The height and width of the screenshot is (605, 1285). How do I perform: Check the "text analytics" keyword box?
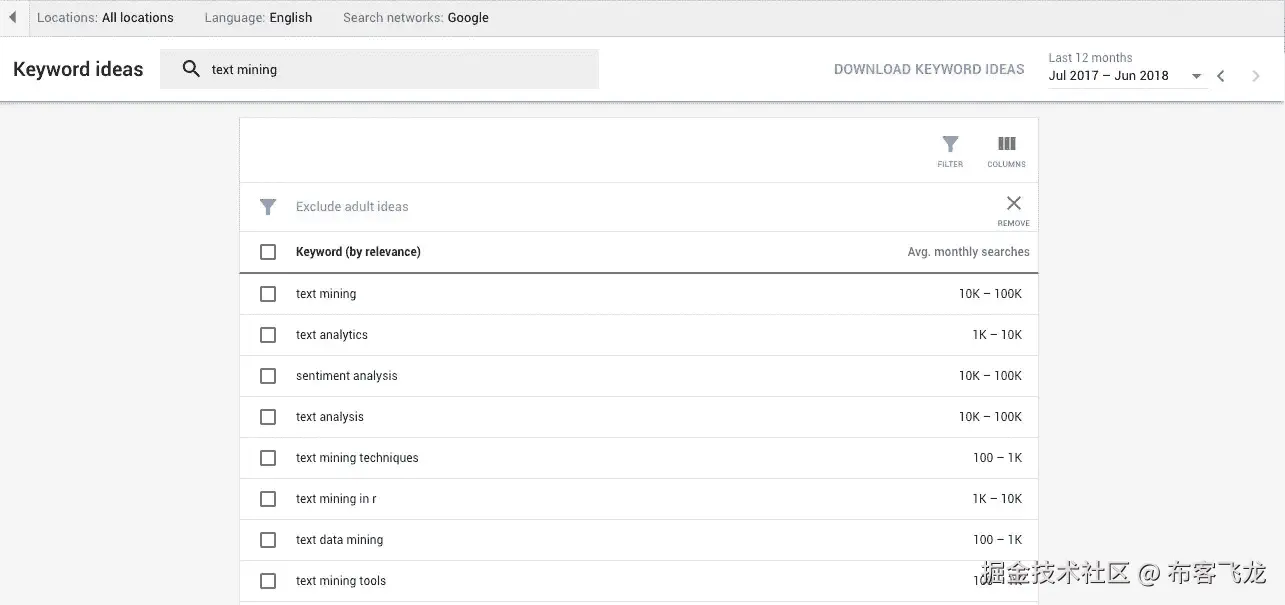tap(268, 335)
